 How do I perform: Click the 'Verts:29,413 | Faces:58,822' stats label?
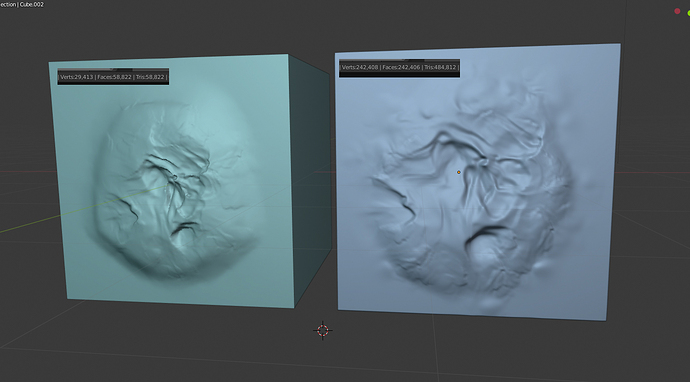pyautogui.click(x=113, y=77)
